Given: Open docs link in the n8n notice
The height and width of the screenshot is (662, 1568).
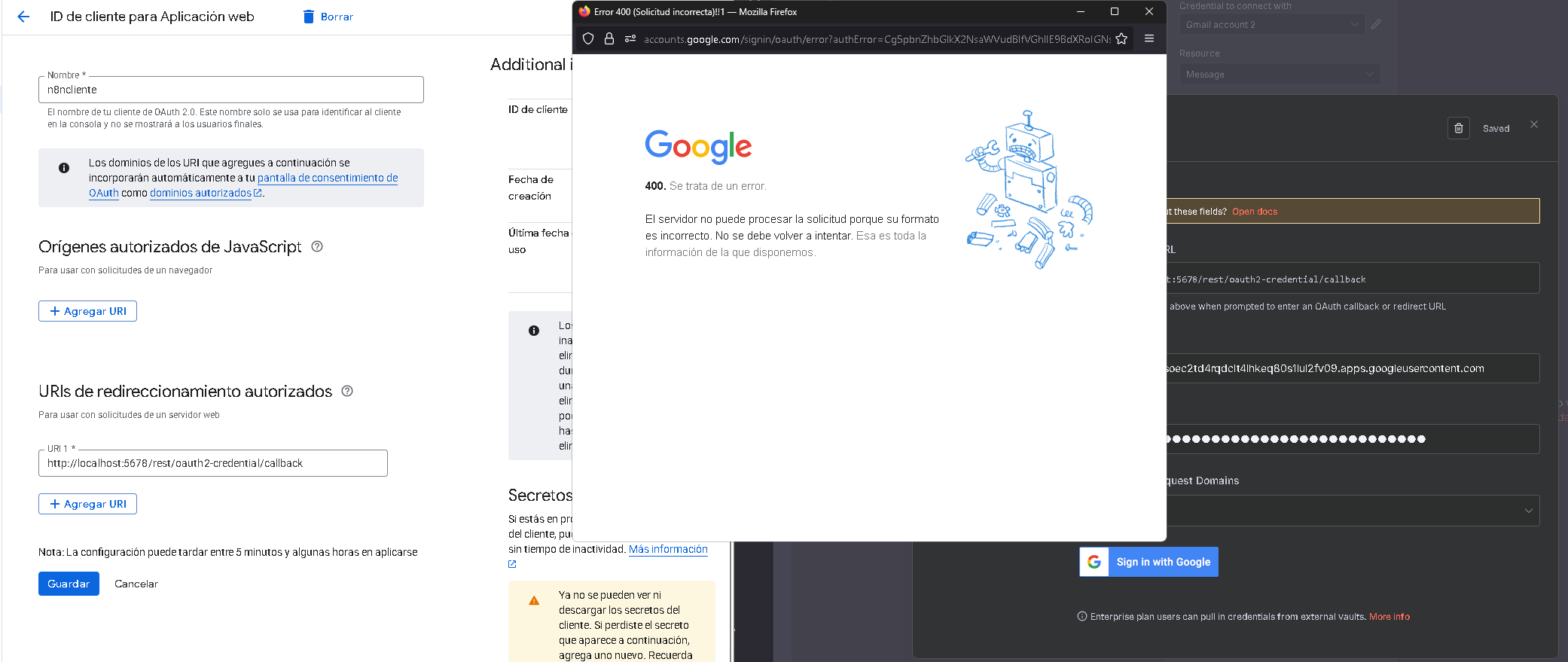Looking at the screenshot, I should 1255,212.
